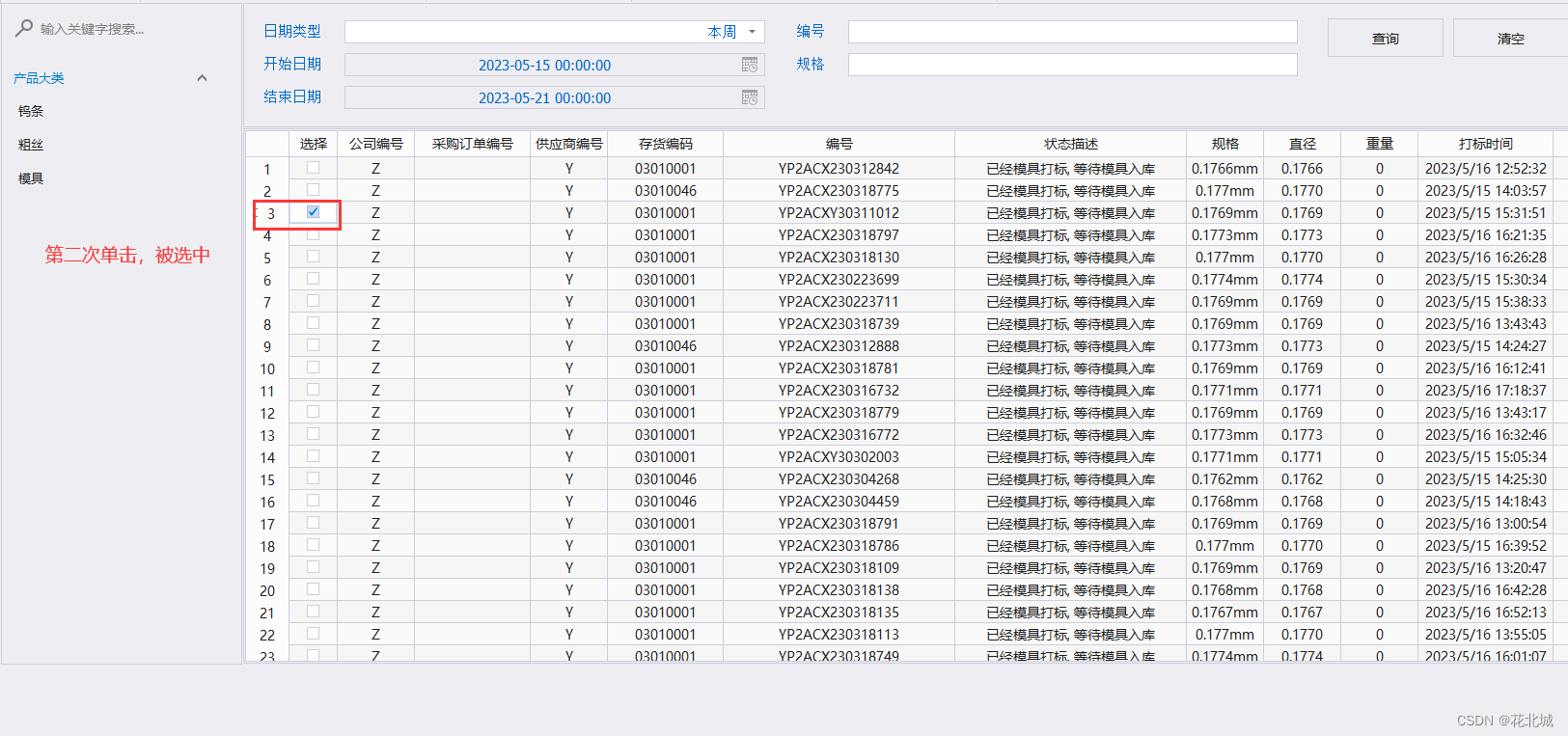Screen dimensions: 1568x736
Task: Click cell YP2ACX230318797
Action: (x=839, y=235)
